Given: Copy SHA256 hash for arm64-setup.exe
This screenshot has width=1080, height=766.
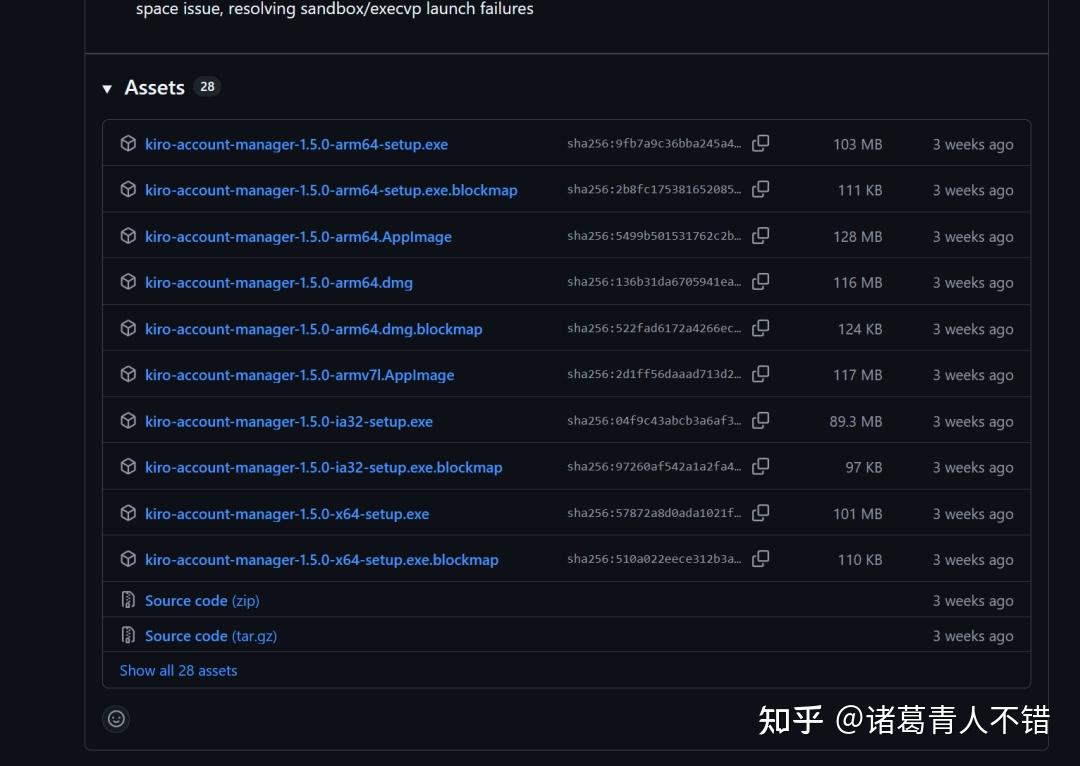Looking at the screenshot, I should [760, 144].
